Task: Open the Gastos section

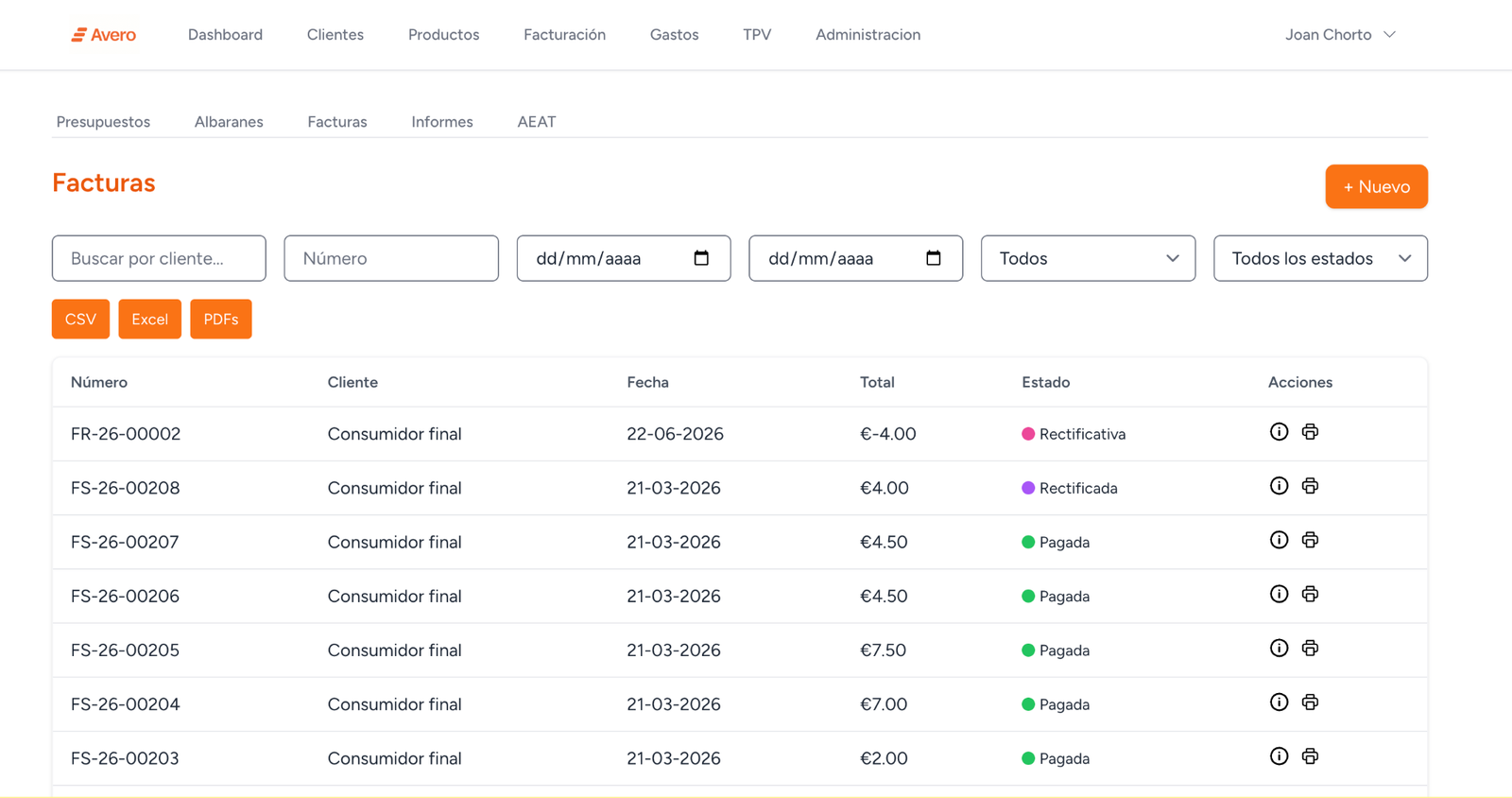Action: point(674,35)
